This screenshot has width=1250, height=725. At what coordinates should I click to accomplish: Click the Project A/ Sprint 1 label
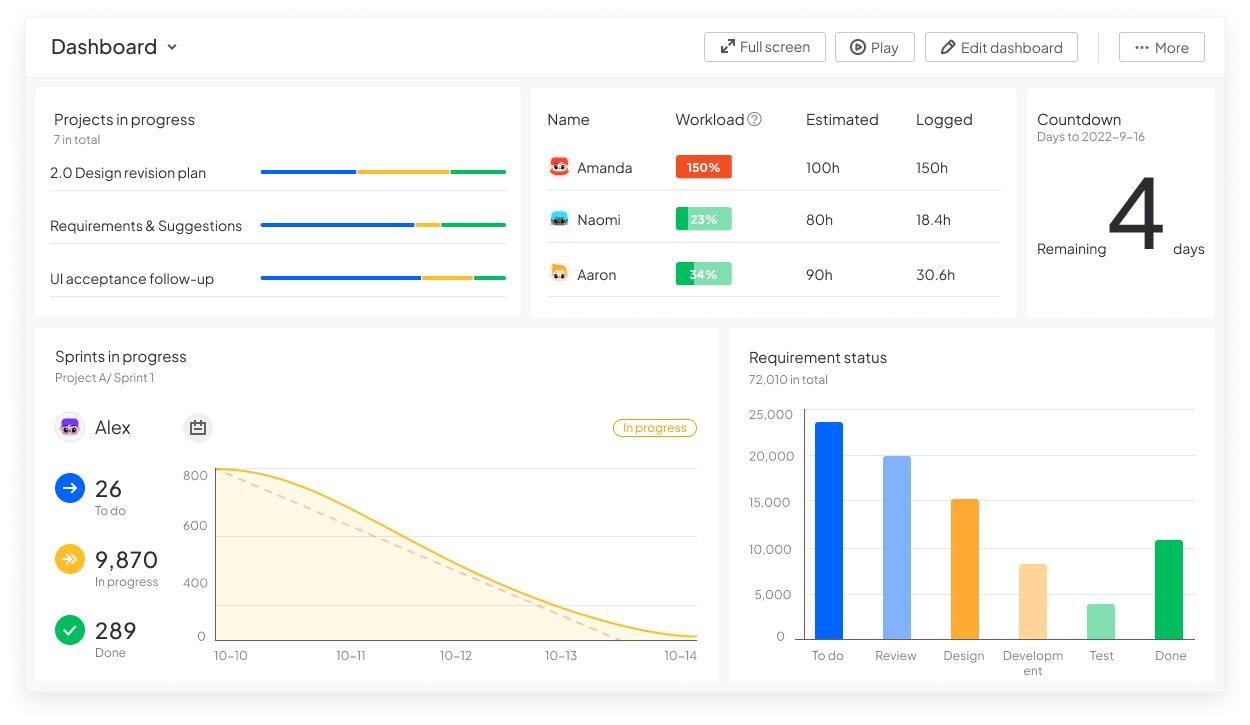tap(105, 378)
